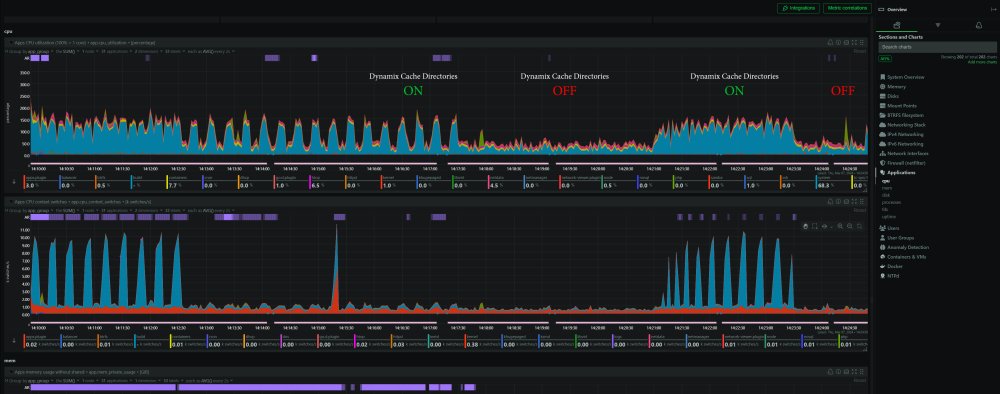
Task: Go to System Overview section
Action: [x=906, y=77]
